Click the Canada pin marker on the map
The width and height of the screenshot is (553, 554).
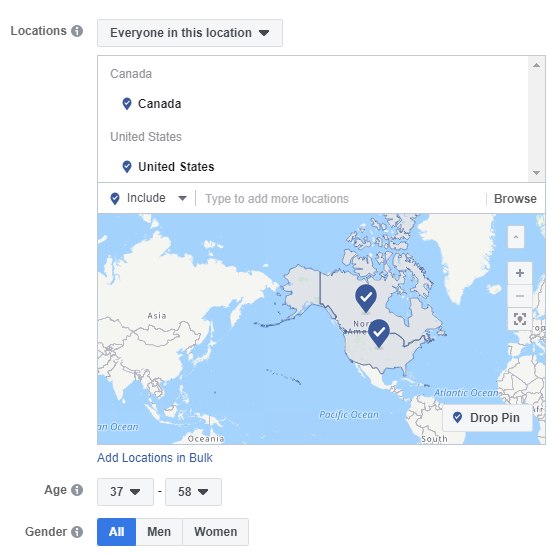(366, 298)
